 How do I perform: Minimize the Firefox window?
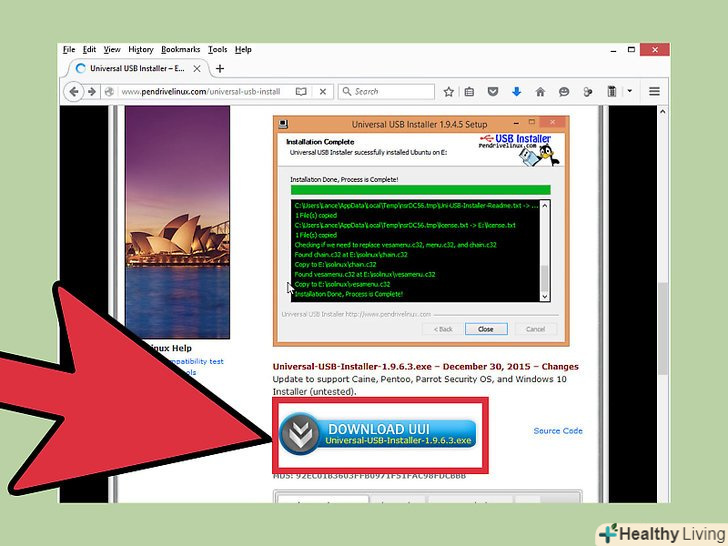click(x=613, y=50)
